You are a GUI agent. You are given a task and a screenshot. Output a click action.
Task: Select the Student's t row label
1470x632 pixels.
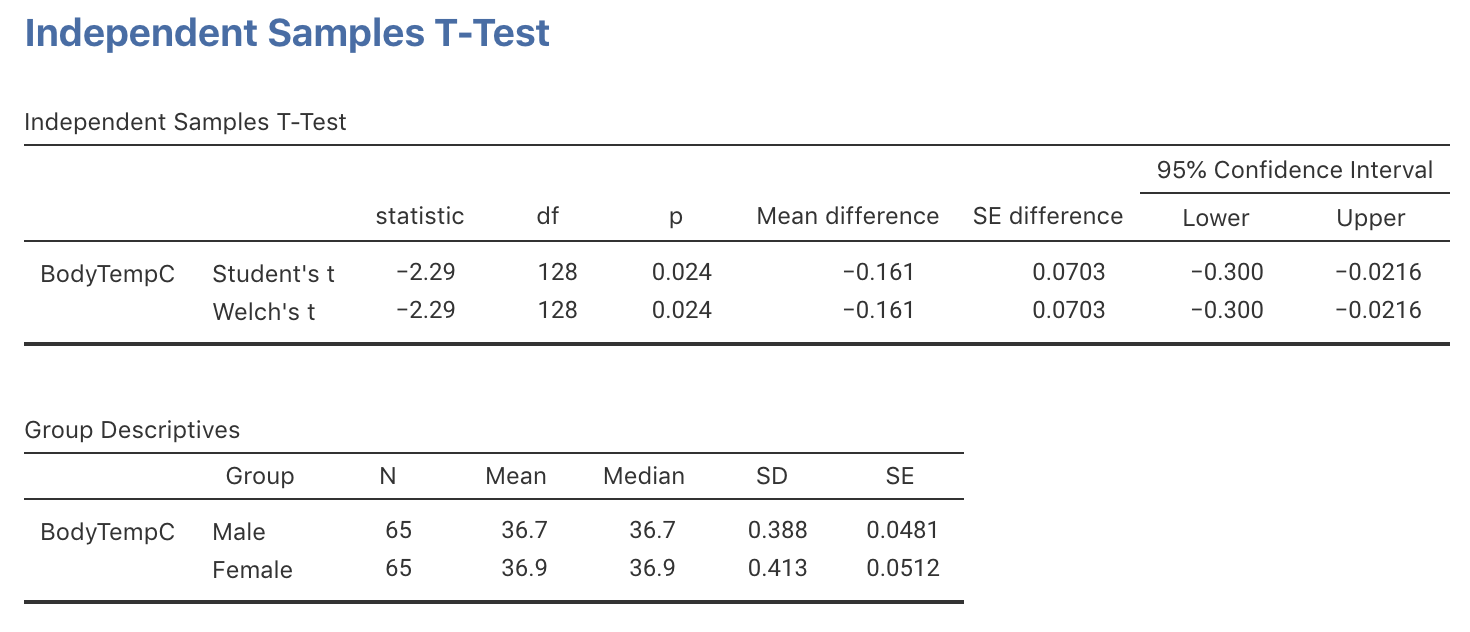click(x=274, y=273)
